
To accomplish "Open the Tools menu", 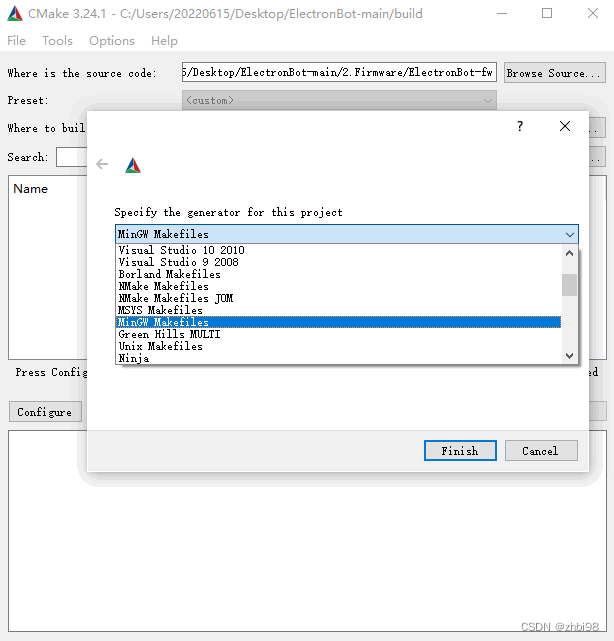I will coord(57,41).
